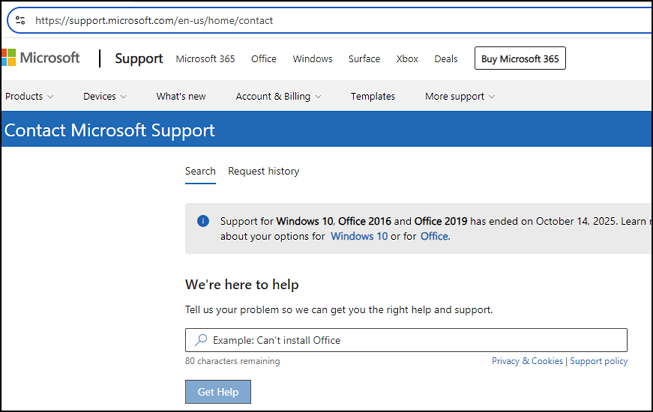Click the browser address bar URL

tap(154, 20)
